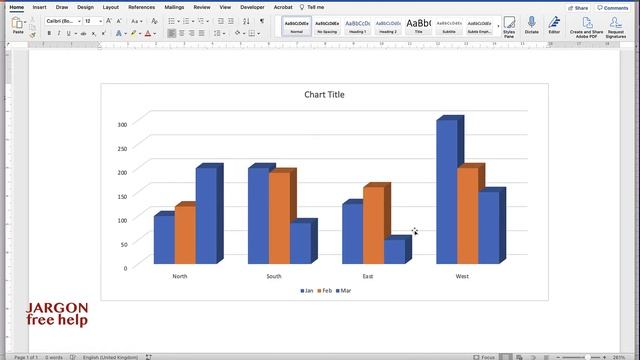Screen dimensions: 640x360
Task: Open the Editor tool
Action: pos(554,25)
